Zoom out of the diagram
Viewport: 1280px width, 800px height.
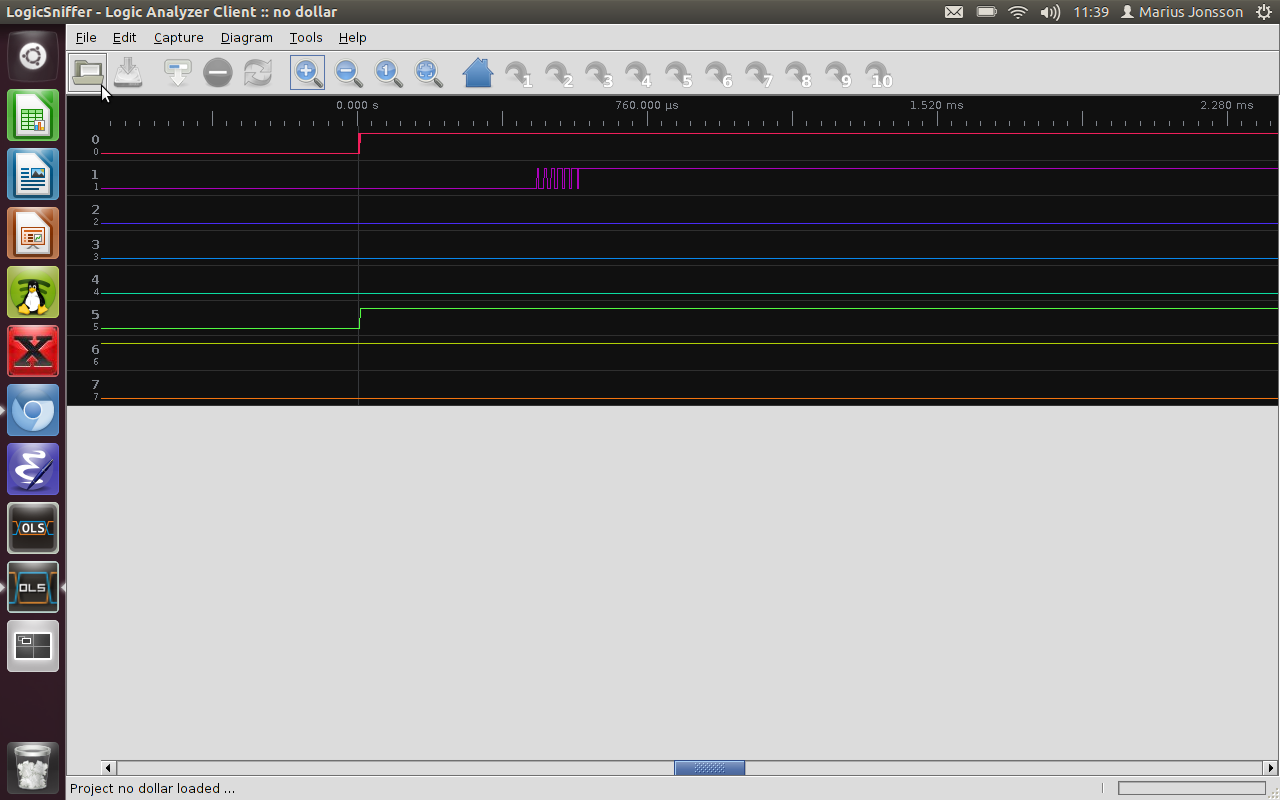coord(348,73)
